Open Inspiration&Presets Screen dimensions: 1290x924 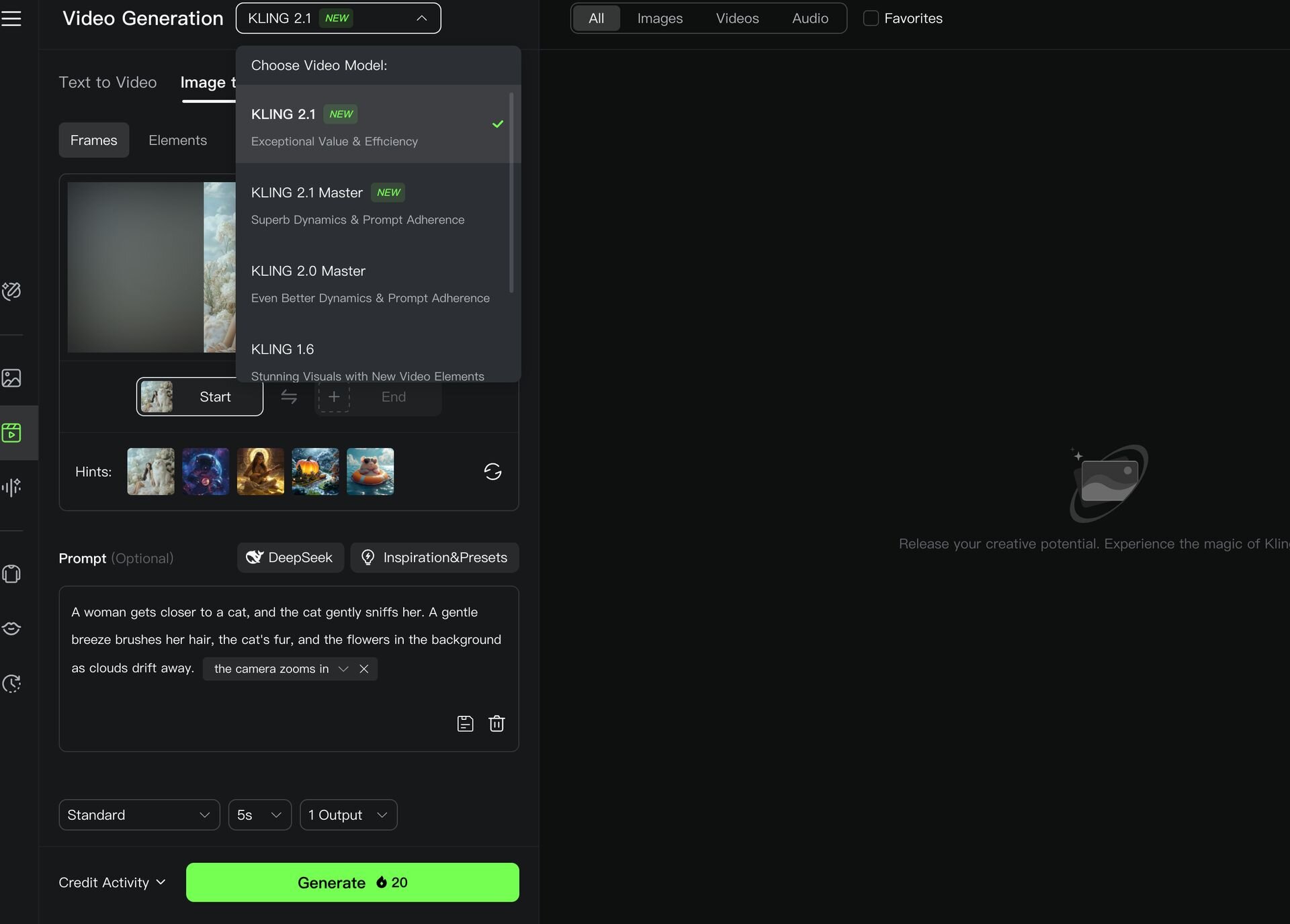(435, 557)
